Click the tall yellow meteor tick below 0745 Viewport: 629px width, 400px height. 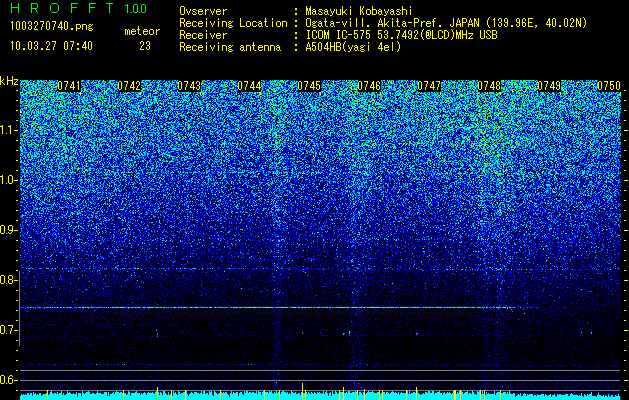pyautogui.click(x=302, y=391)
